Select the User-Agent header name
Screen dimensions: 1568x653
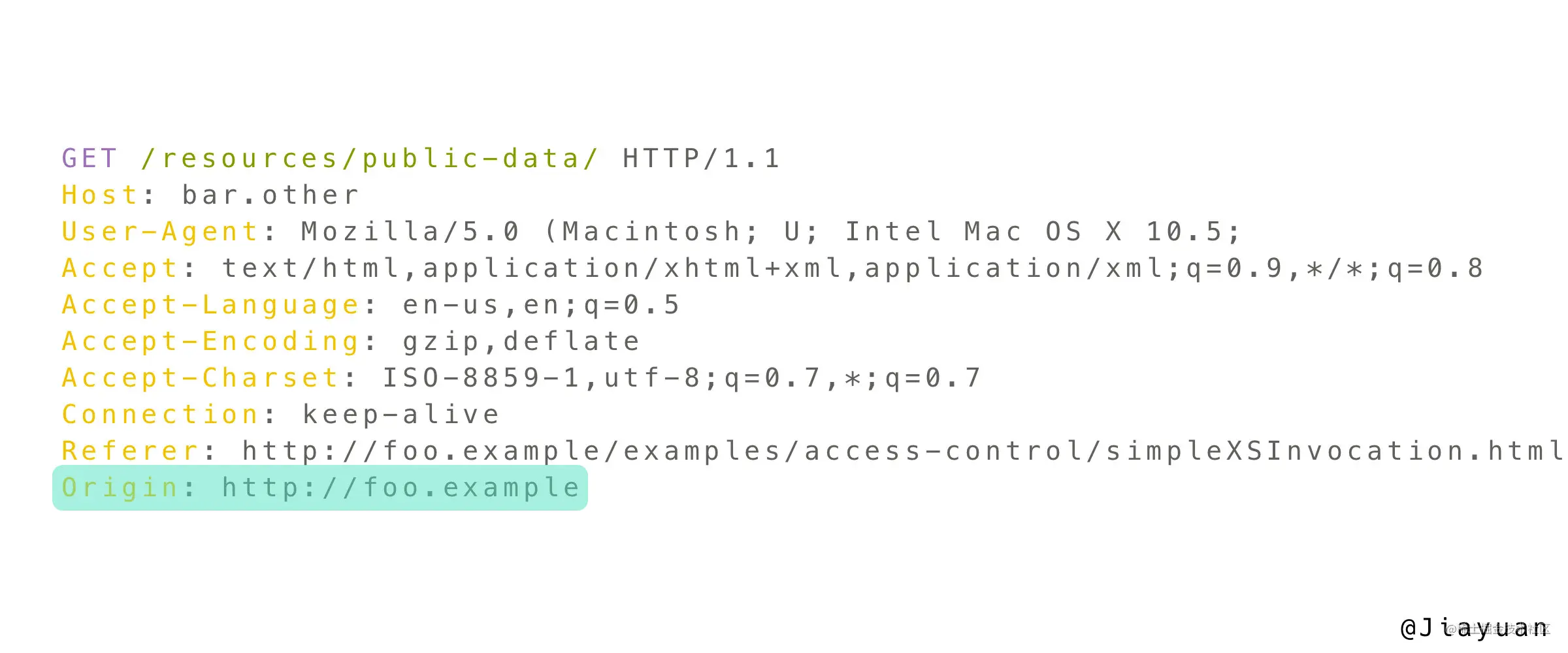[x=160, y=232]
